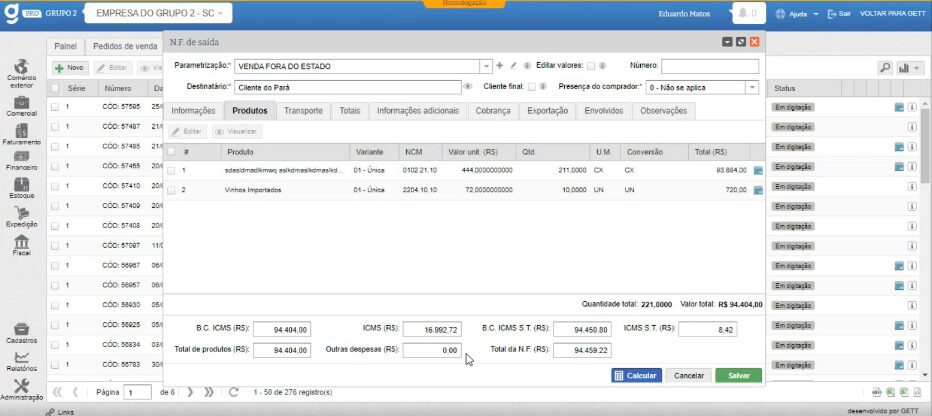This screenshot has width=932, height=416.
Task: Open the Cadastros section
Action: [21, 333]
